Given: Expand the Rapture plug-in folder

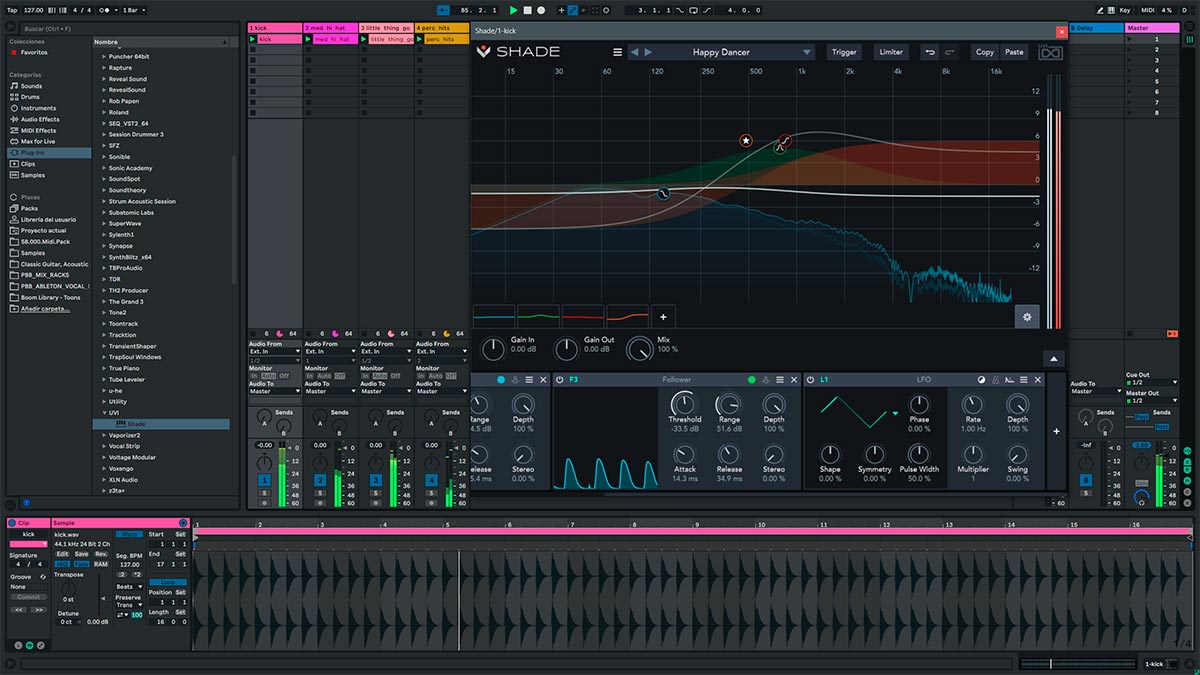Looking at the screenshot, I should coord(104,68).
